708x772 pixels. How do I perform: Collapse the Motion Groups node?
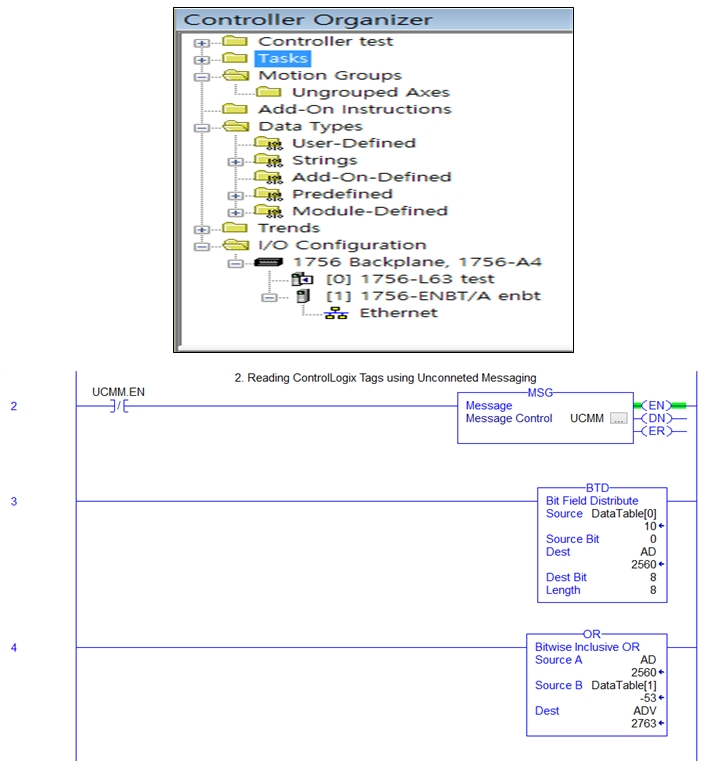201,77
